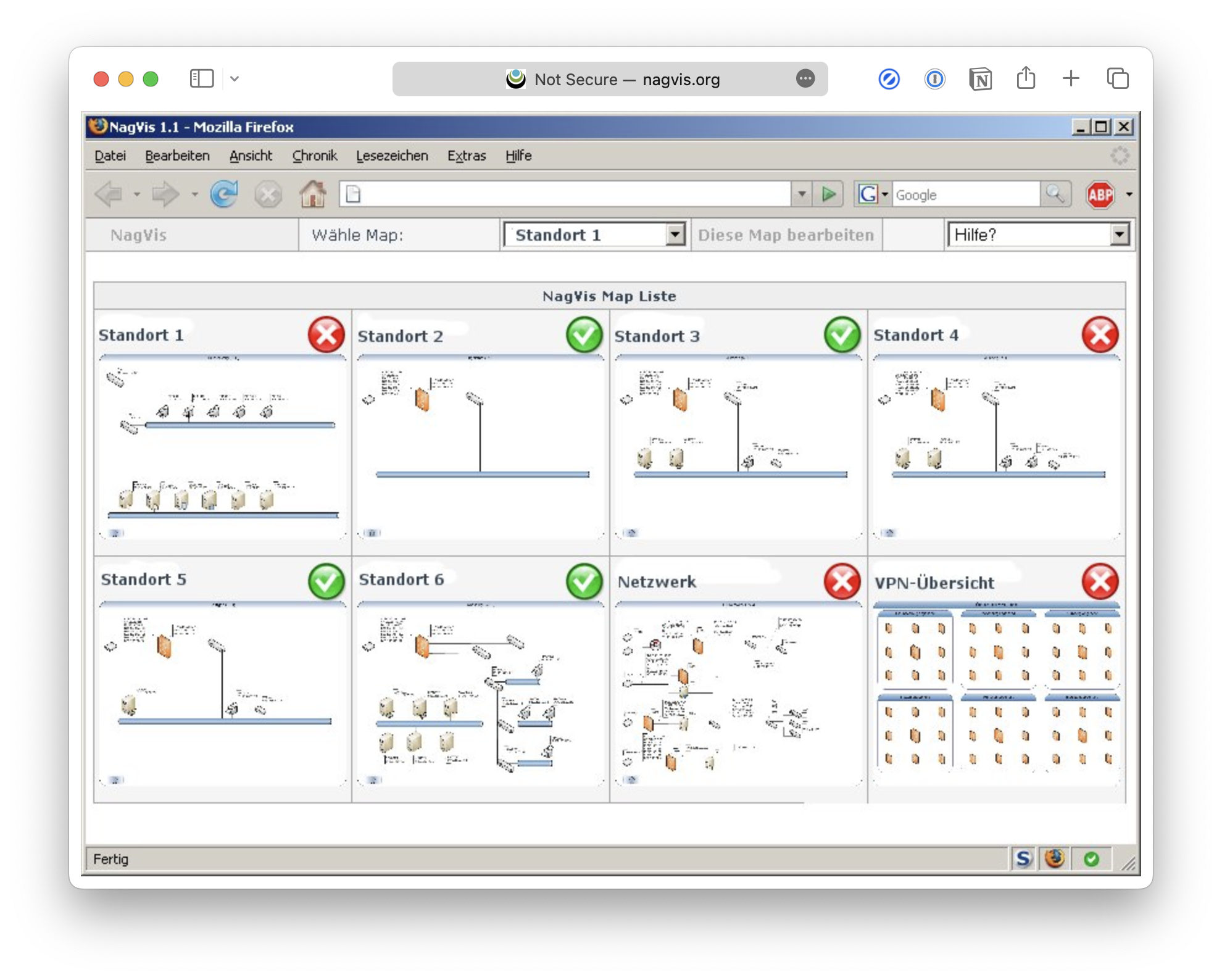This screenshot has height=980, width=1222.
Task: Click the magnifier icon in the Google search field
Action: point(1057,194)
